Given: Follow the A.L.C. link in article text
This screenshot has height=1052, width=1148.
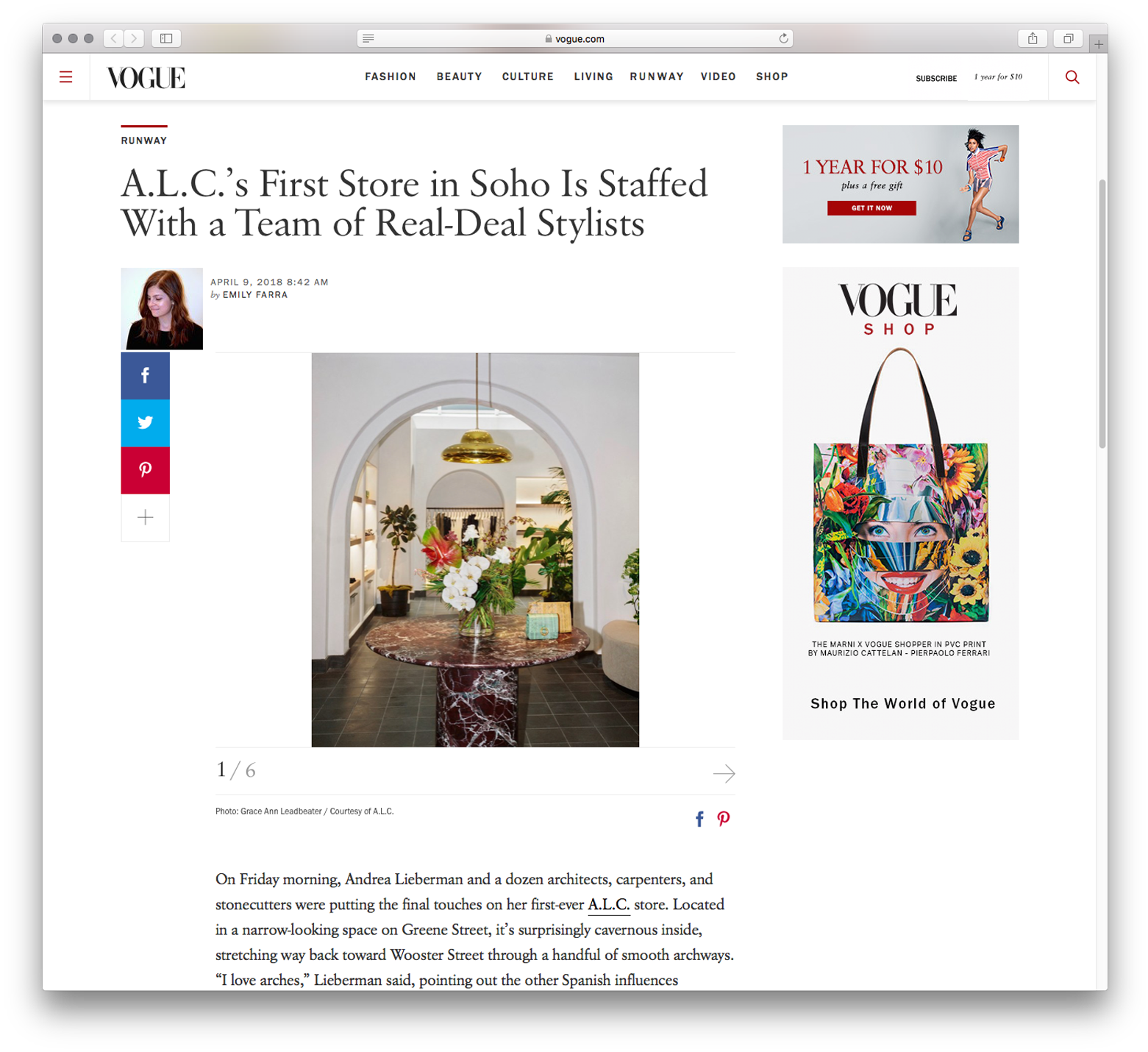Looking at the screenshot, I should (609, 904).
